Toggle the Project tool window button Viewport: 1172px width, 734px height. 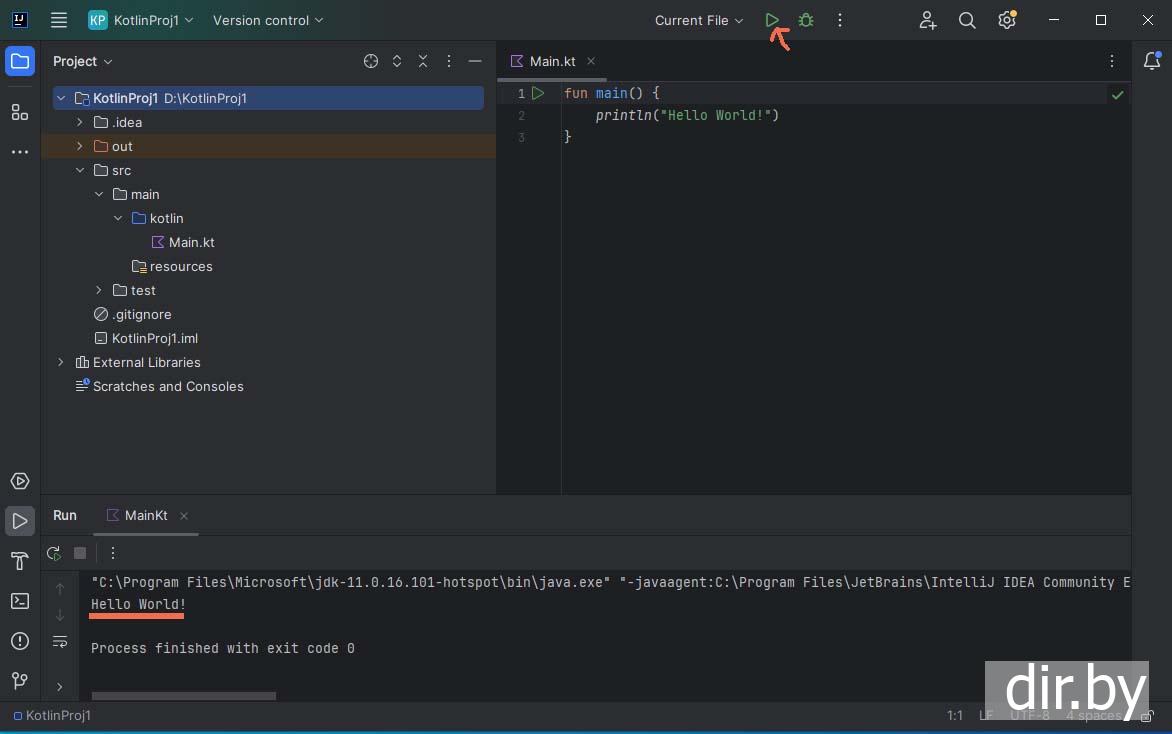19,61
